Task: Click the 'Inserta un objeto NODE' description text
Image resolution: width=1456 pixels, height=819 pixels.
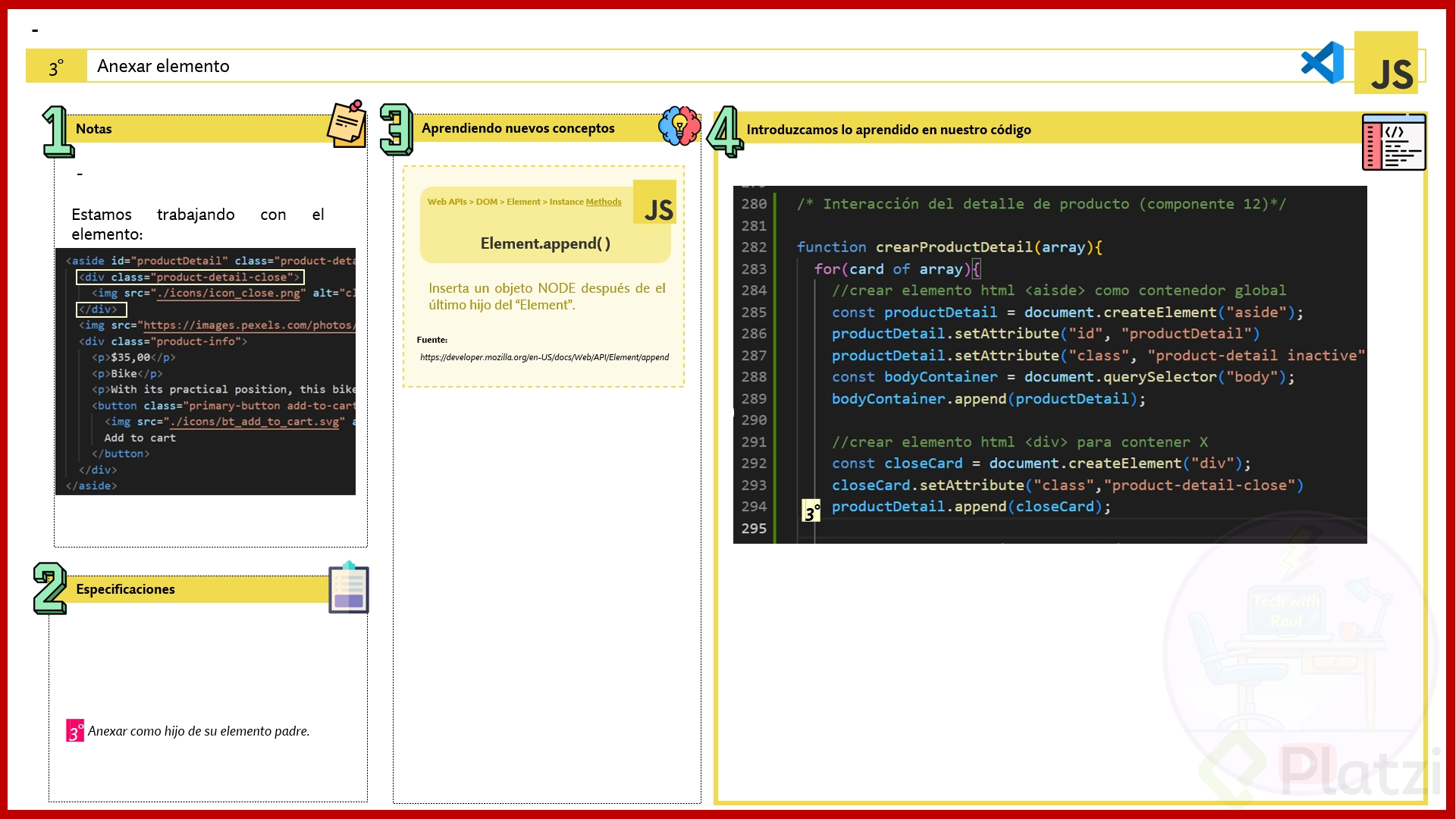Action: 547,297
